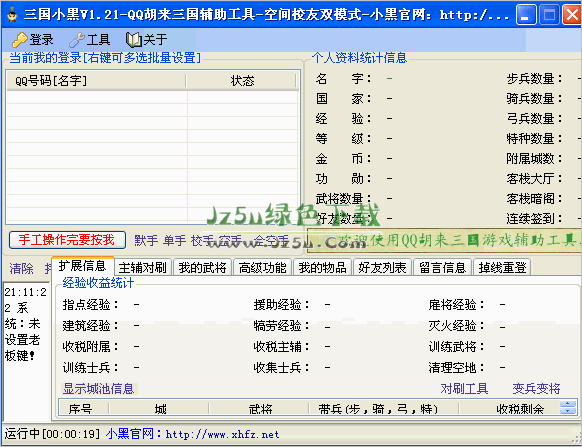Click the 客栈大厅 label
The width and height of the screenshot is (582, 447).
(534, 179)
